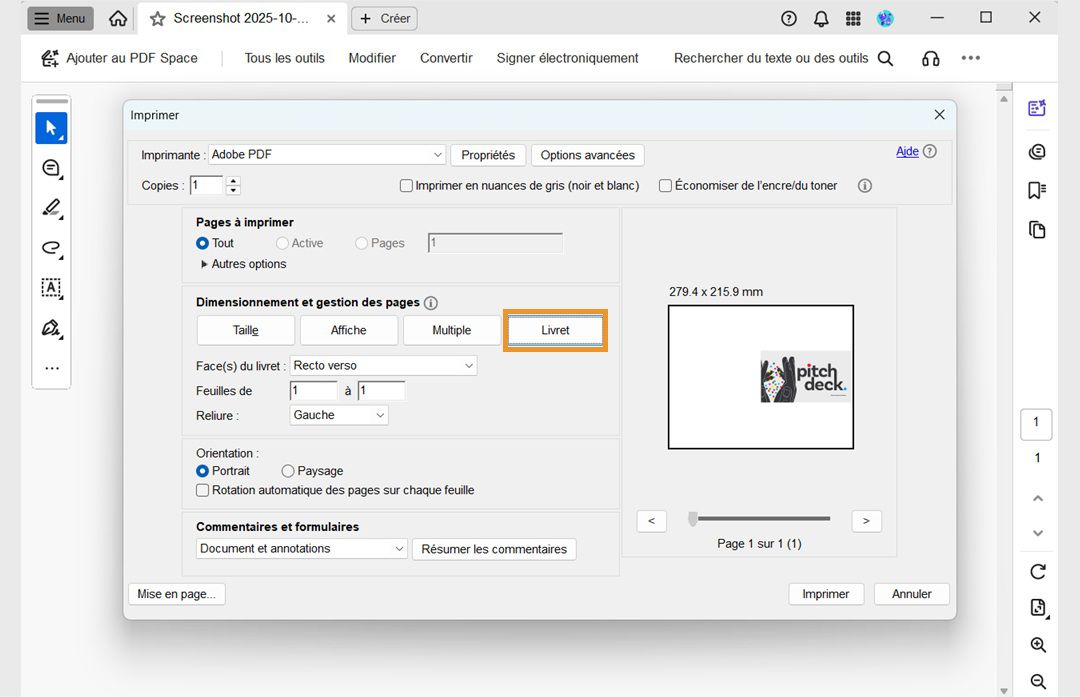The width and height of the screenshot is (1080, 697).
Task: Click the Propriétés button
Action: 488,154
